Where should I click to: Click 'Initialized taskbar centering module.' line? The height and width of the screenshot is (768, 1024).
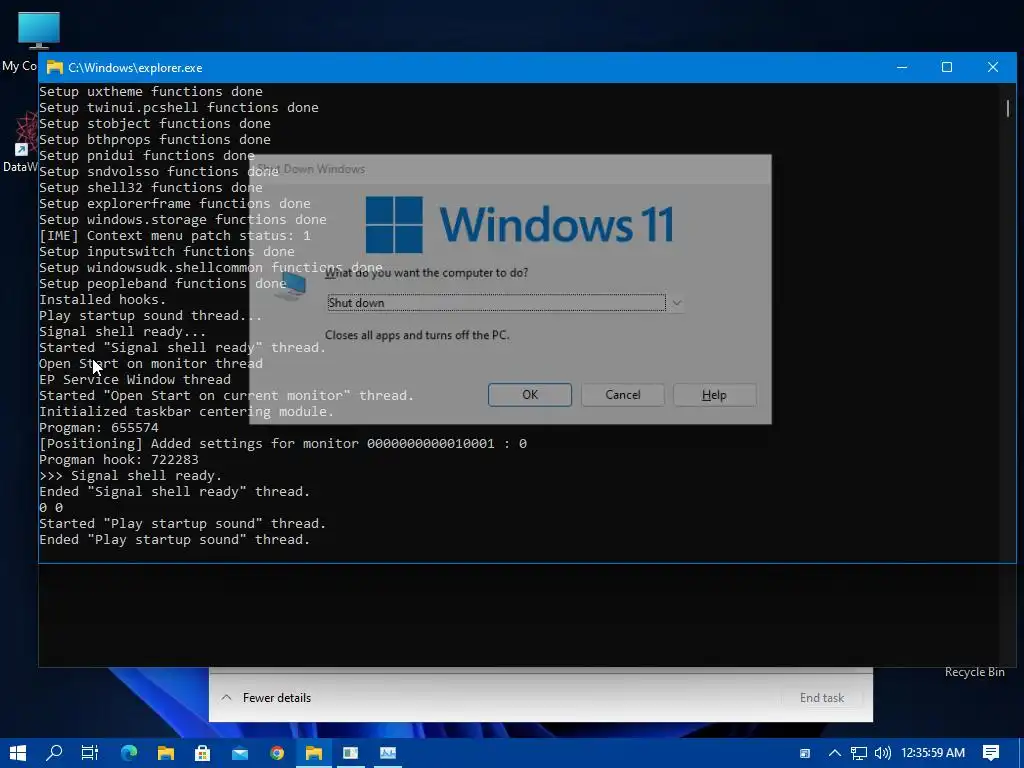click(x=187, y=411)
